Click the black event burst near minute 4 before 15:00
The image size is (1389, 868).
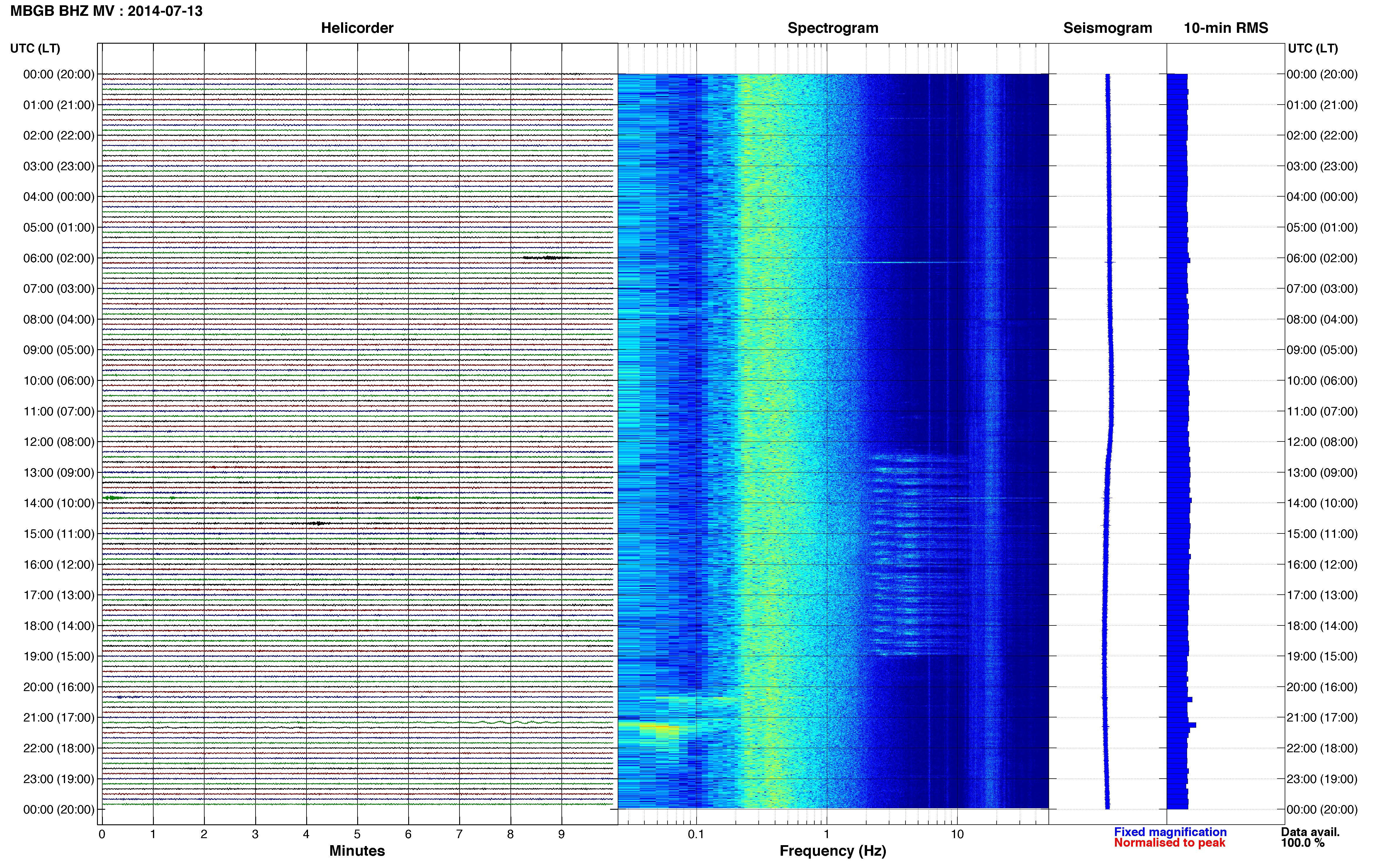coord(318,523)
